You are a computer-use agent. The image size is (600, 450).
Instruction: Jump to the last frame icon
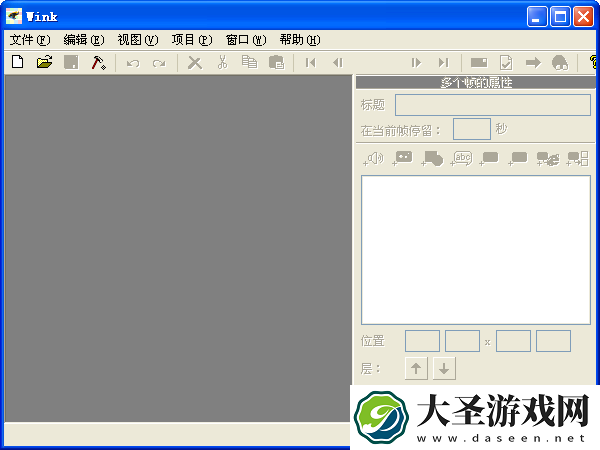point(443,62)
